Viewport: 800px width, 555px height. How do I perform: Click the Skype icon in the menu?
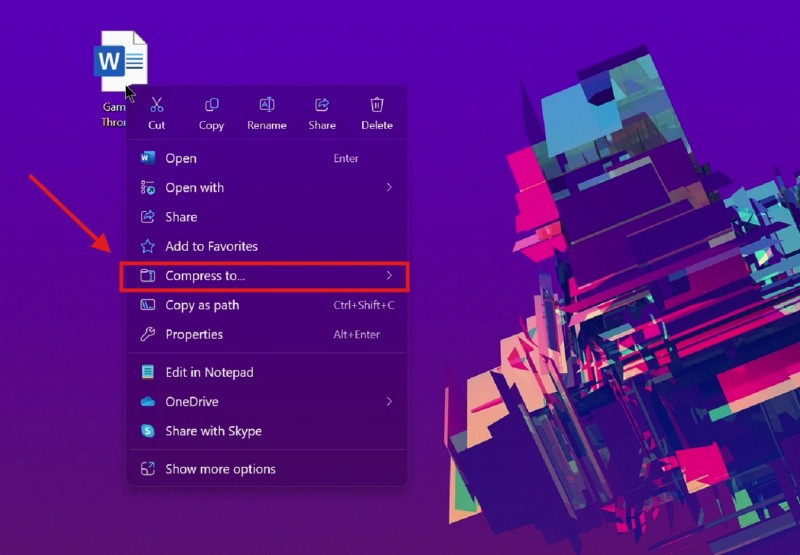pyautogui.click(x=148, y=431)
